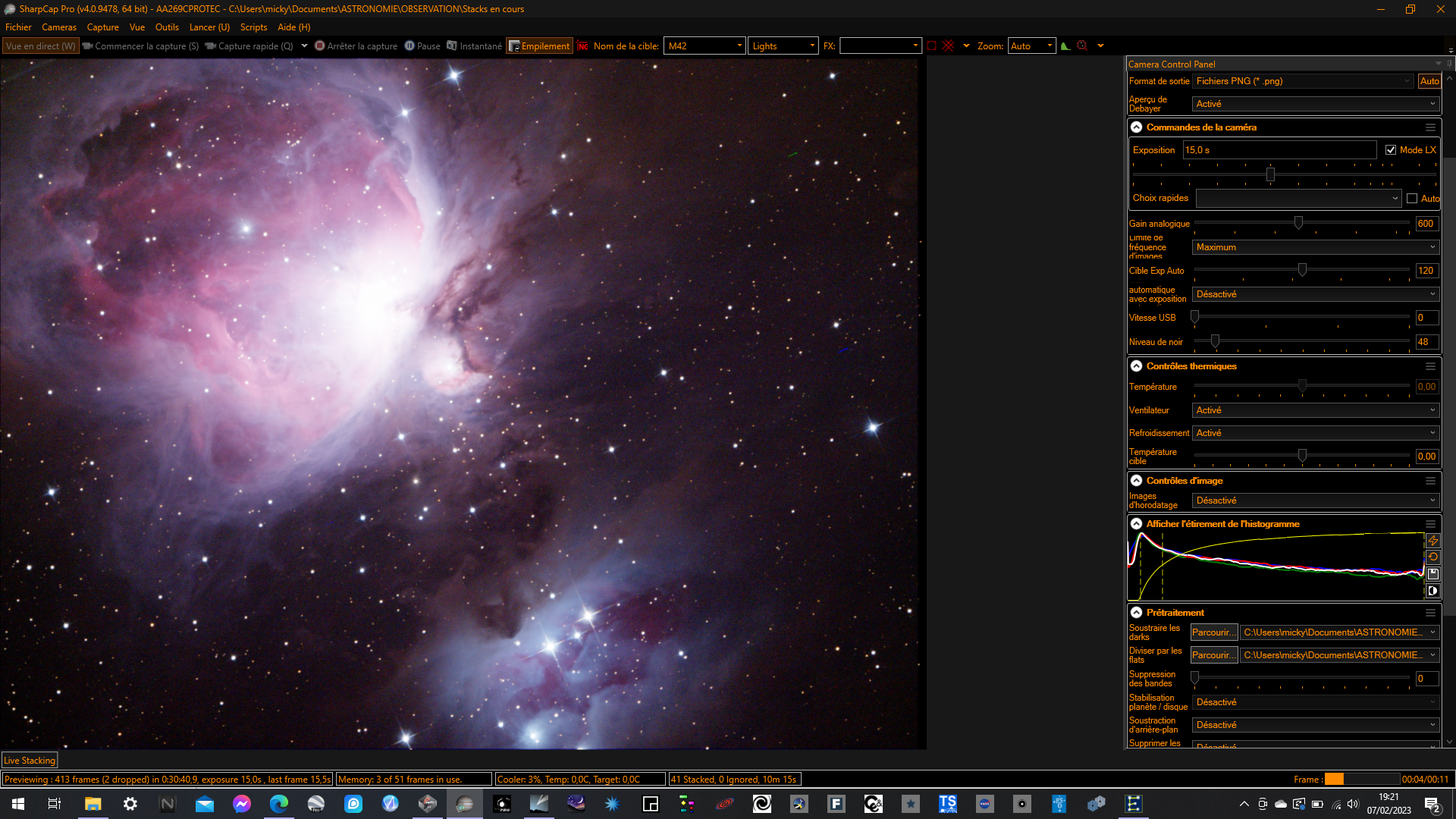Screen dimensions: 1456x819
Task: Open the Outils menu
Action: [167, 27]
